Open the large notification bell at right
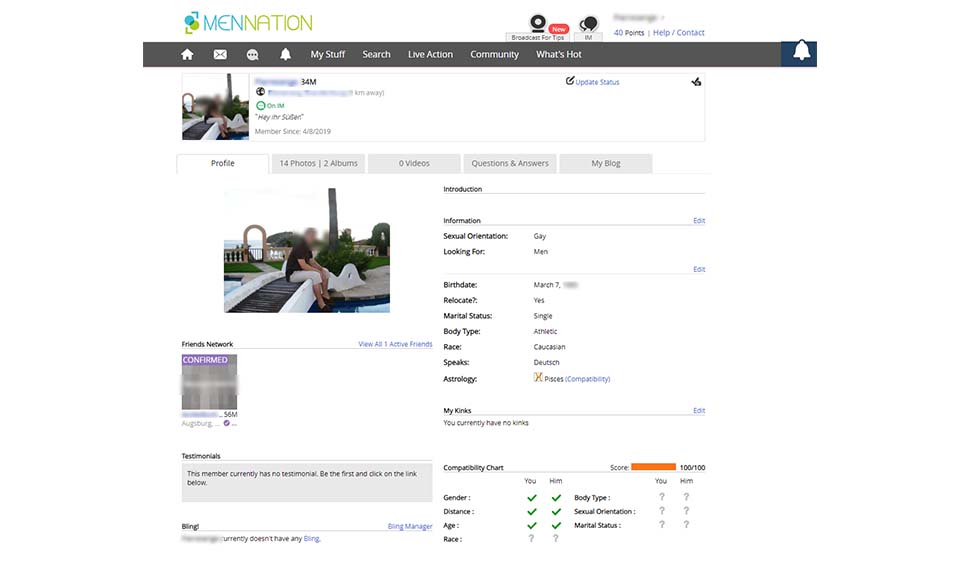 800,53
